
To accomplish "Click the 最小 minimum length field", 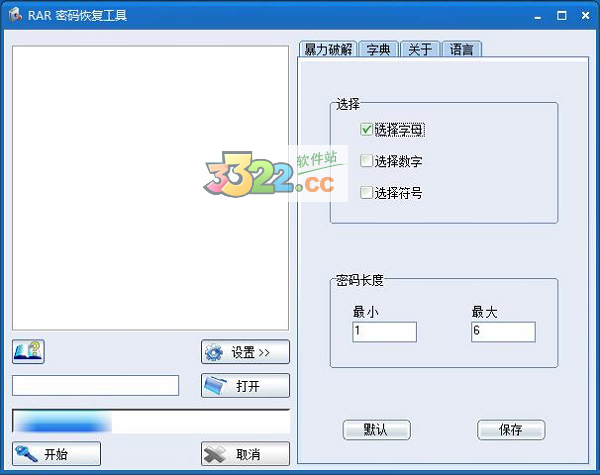I will (x=384, y=331).
